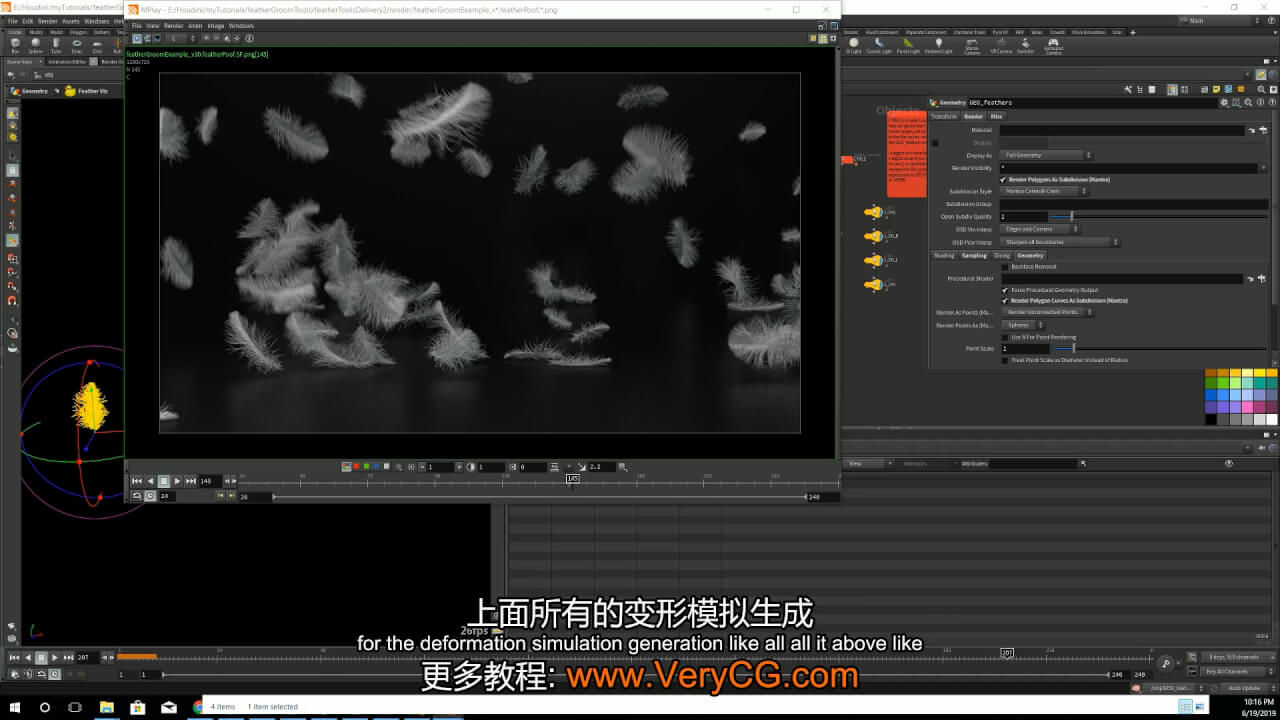Click the MPlay gamma field 2.2

tap(600, 466)
